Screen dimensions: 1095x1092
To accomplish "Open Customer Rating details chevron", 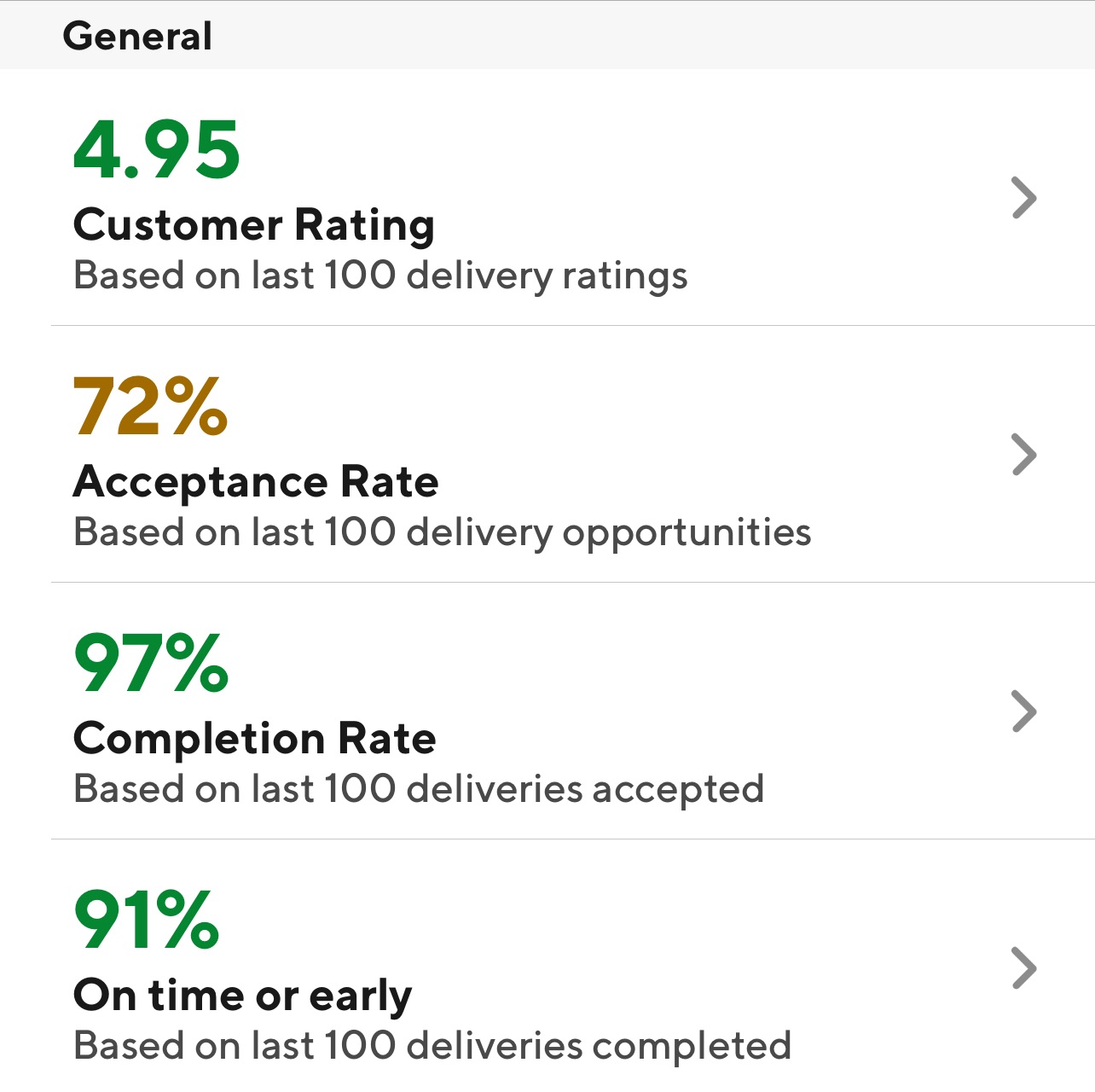I will coord(1024,198).
